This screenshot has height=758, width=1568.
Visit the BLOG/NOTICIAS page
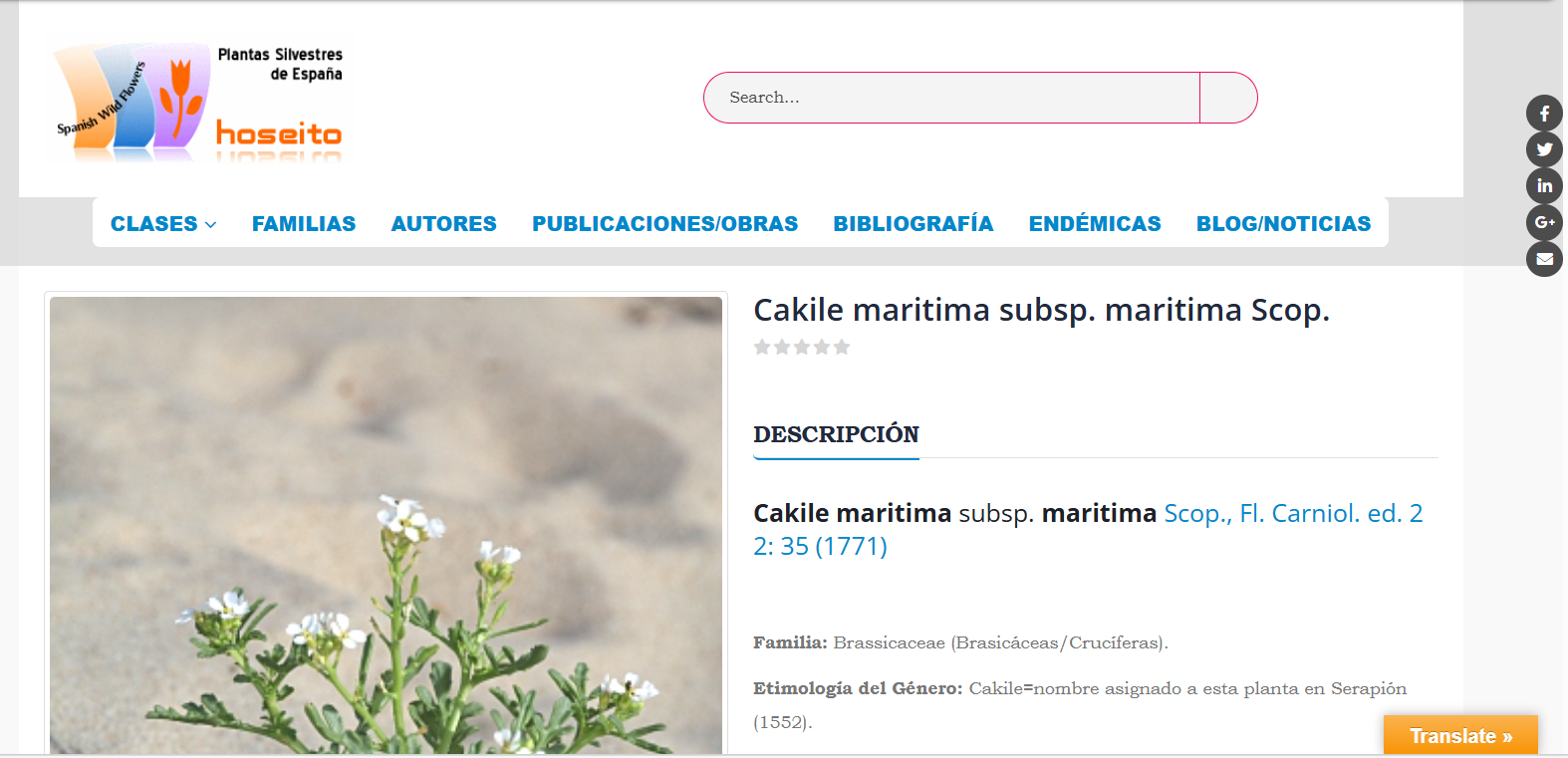coord(1283,224)
